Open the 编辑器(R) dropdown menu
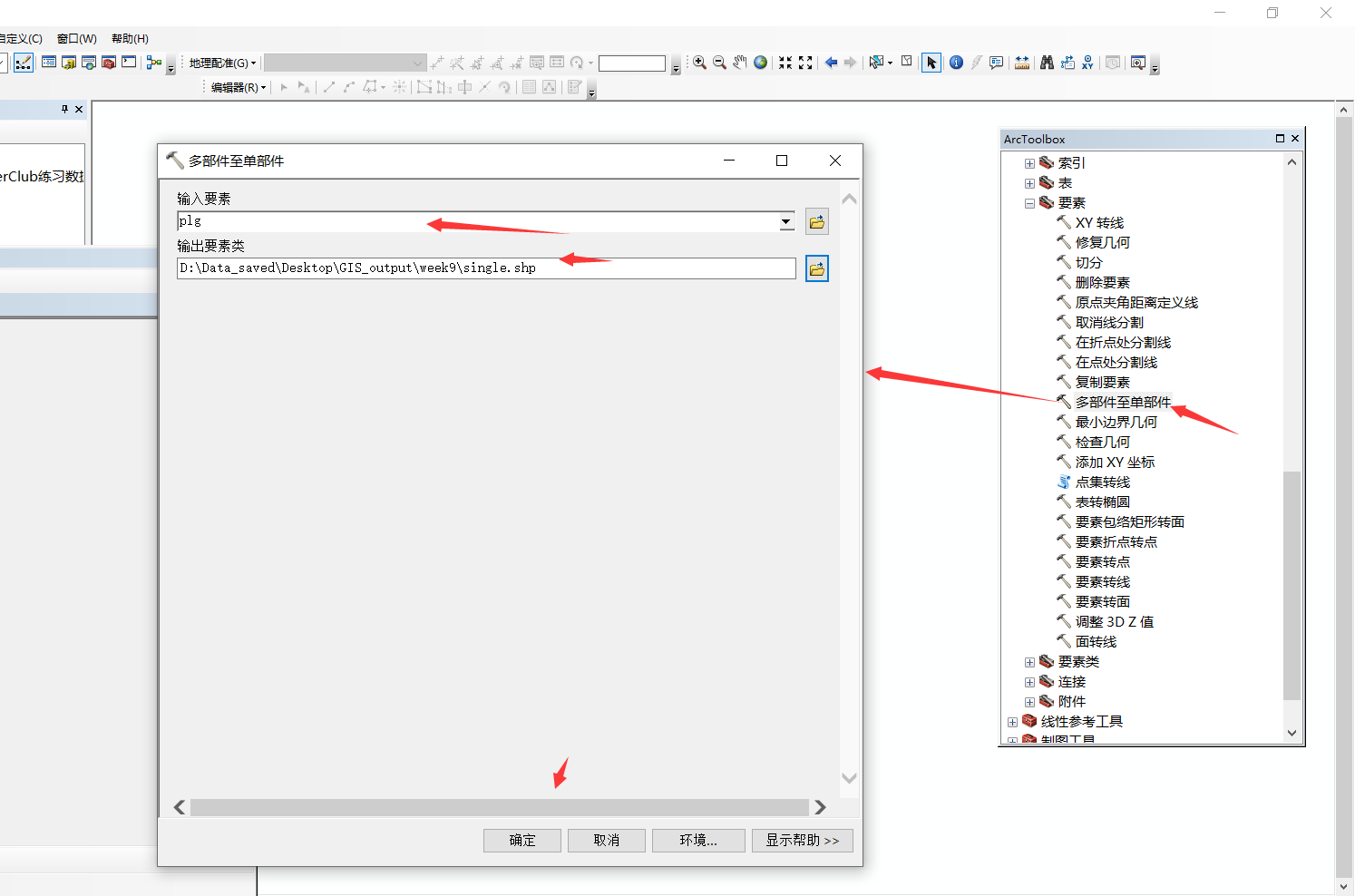This screenshot has height=896, width=1355. (x=239, y=87)
